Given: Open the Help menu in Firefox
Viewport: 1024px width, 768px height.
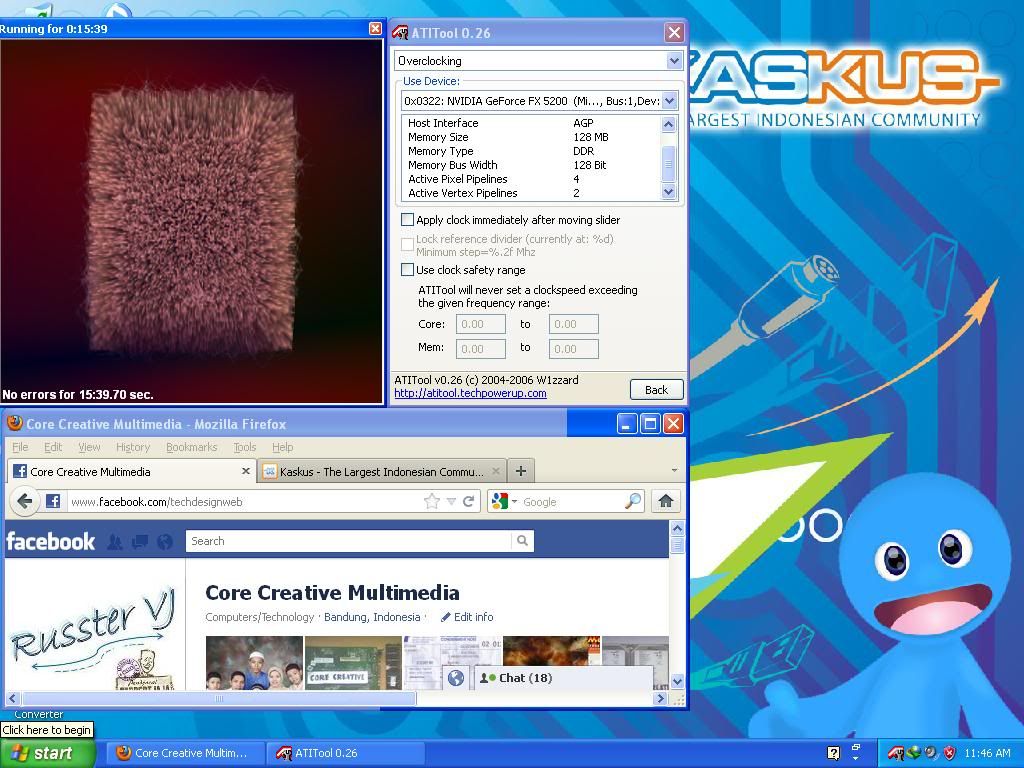Looking at the screenshot, I should point(283,447).
